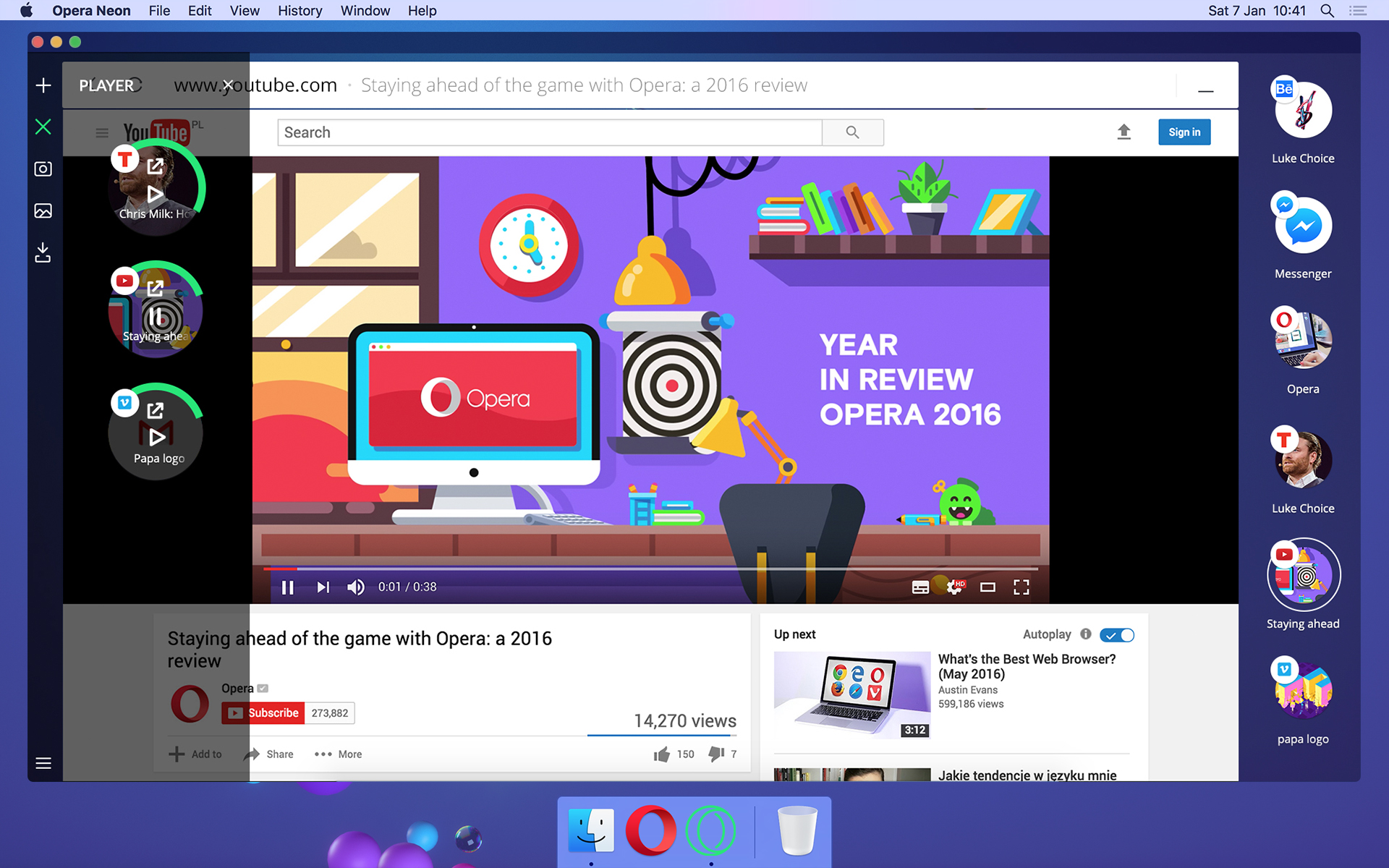Open the Opera speed dial bubble
The image size is (1389, 868).
[x=1301, y=338]
